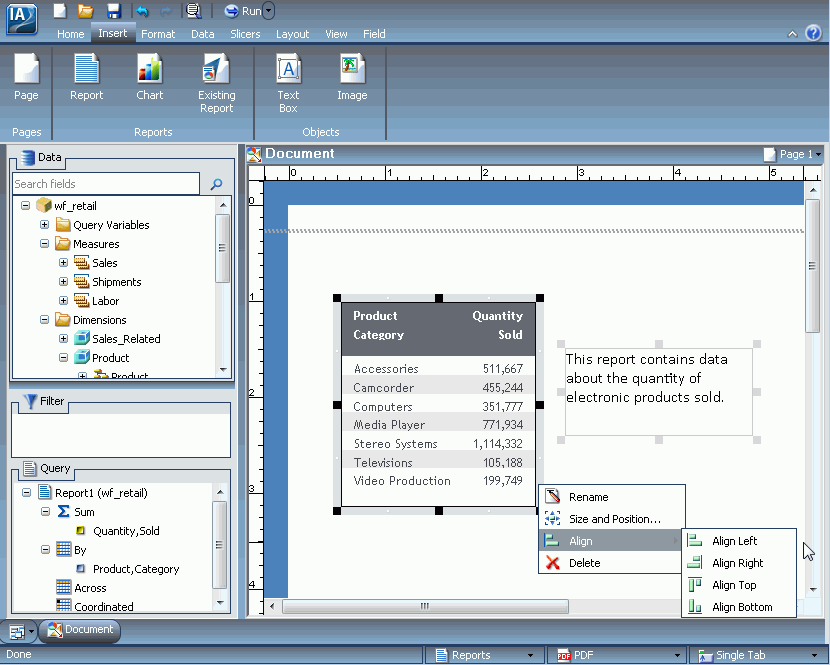Open a file using the folder icon
The width and height of the screenshot is (830, 665).
(86, 11)
